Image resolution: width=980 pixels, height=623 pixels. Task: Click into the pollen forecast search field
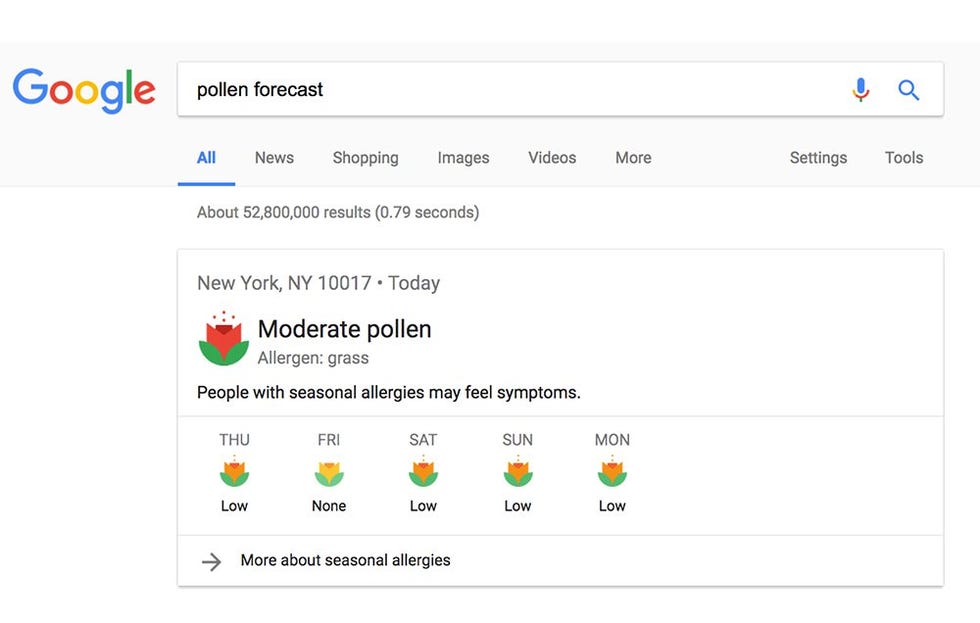coord(512,89)
